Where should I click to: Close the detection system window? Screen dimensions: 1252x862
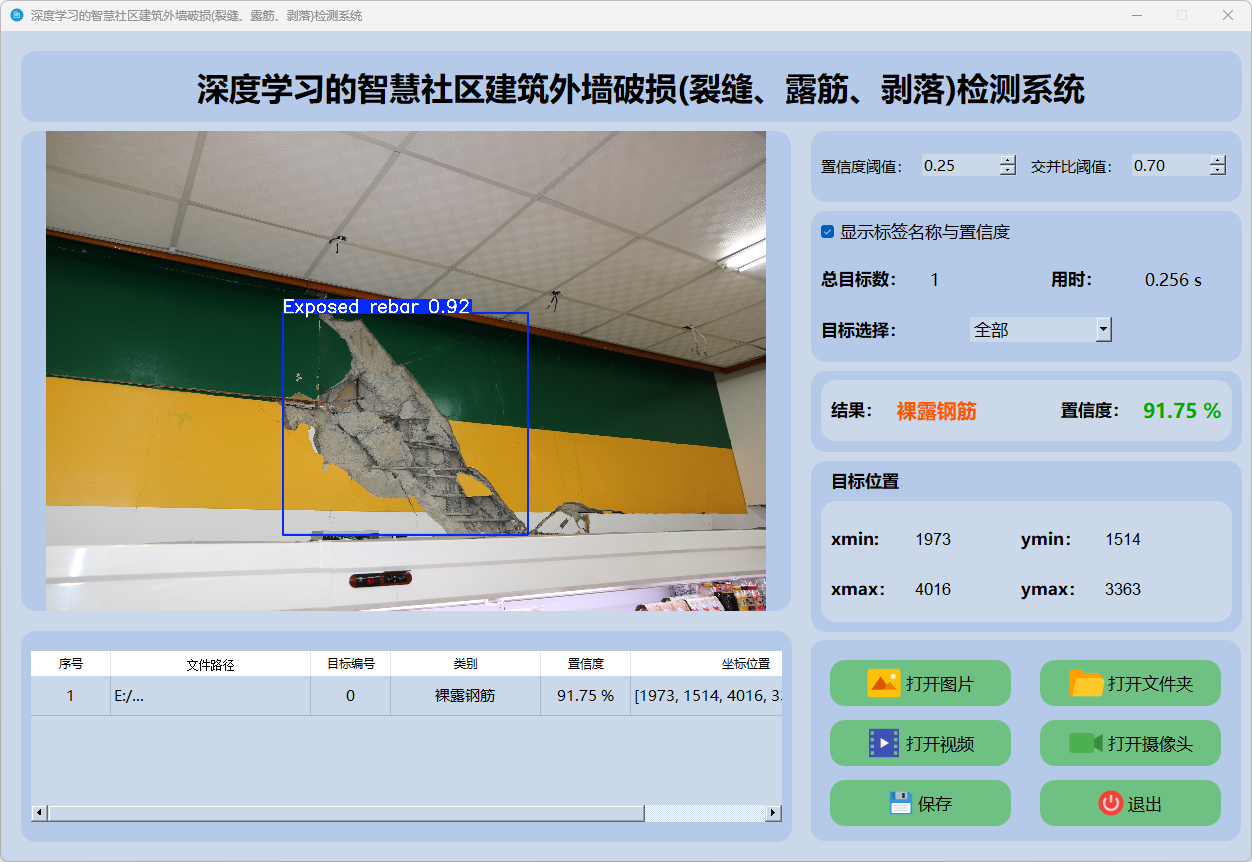1228,15
